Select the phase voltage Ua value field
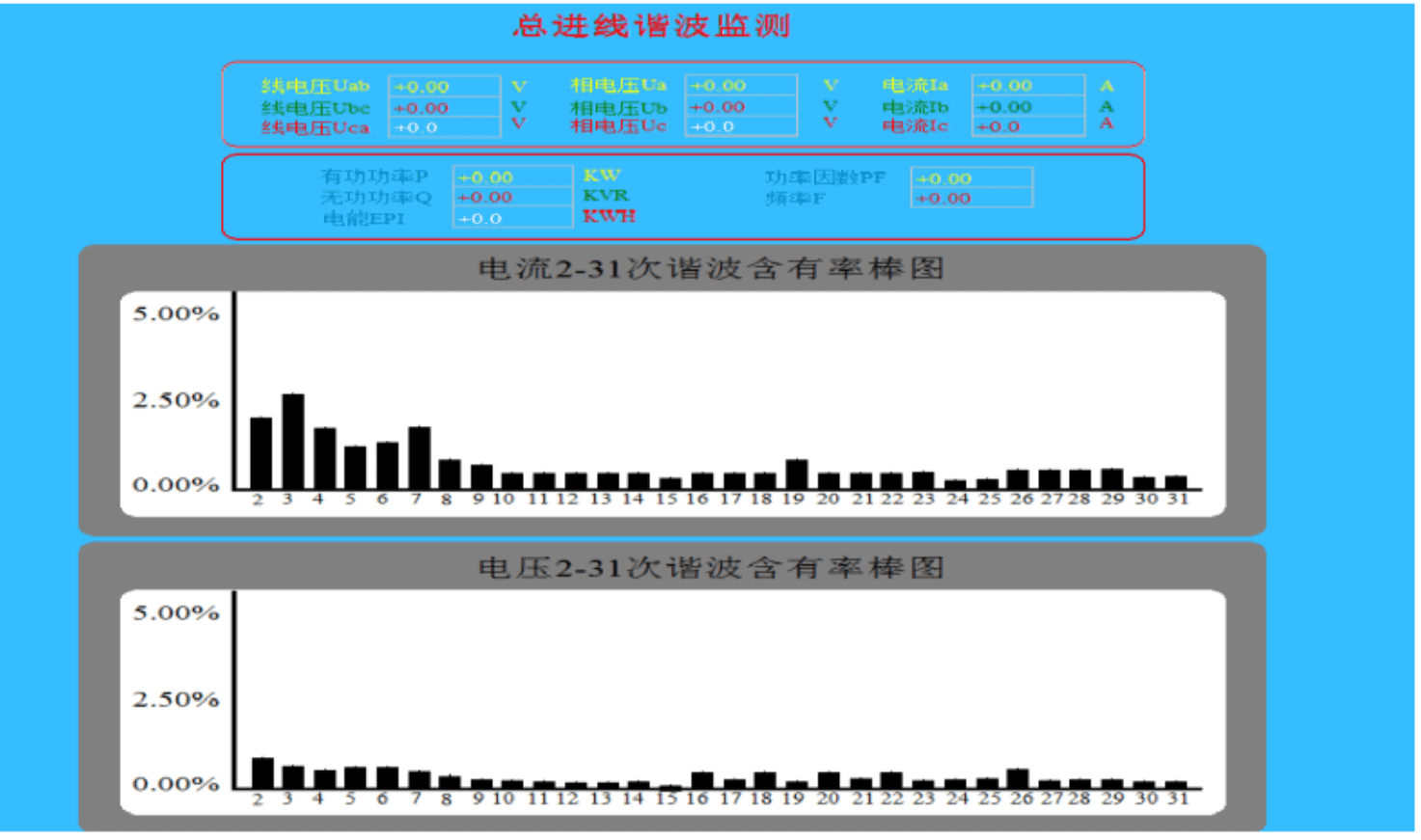Screen dimensions: 1421x840 741,86
